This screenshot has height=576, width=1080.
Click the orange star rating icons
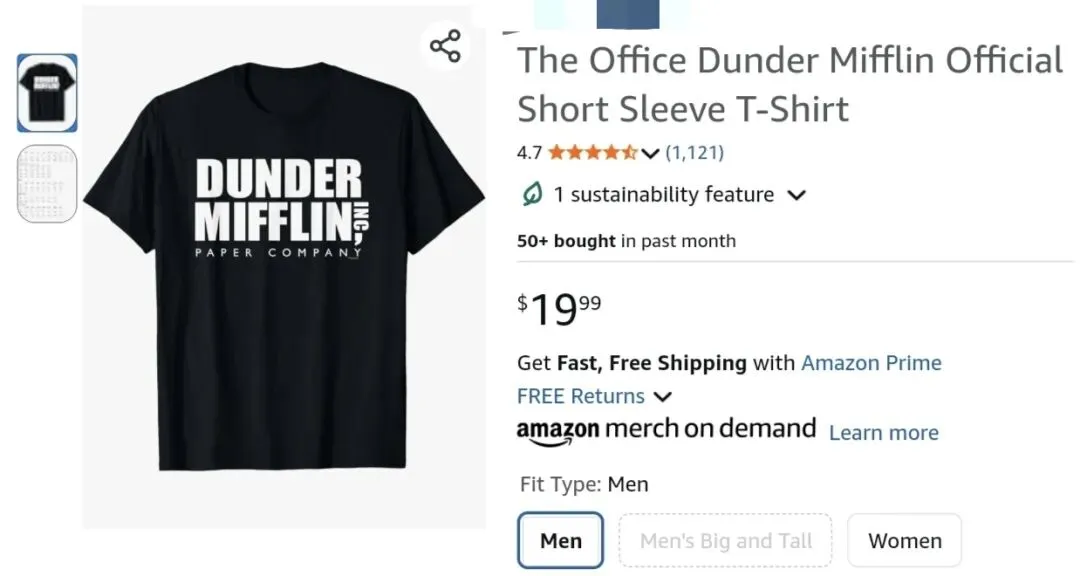pos(592,153)
